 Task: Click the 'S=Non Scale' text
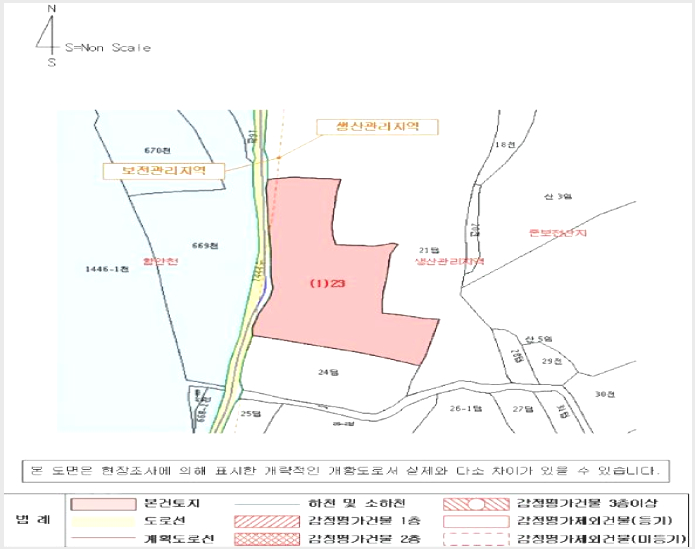[108, 47]
